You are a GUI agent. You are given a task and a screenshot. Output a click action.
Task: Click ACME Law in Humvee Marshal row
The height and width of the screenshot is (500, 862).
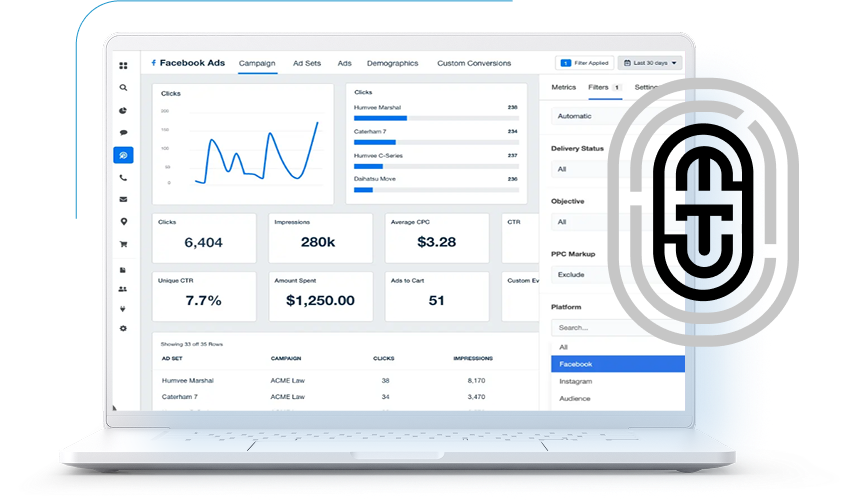coord(288,380)
